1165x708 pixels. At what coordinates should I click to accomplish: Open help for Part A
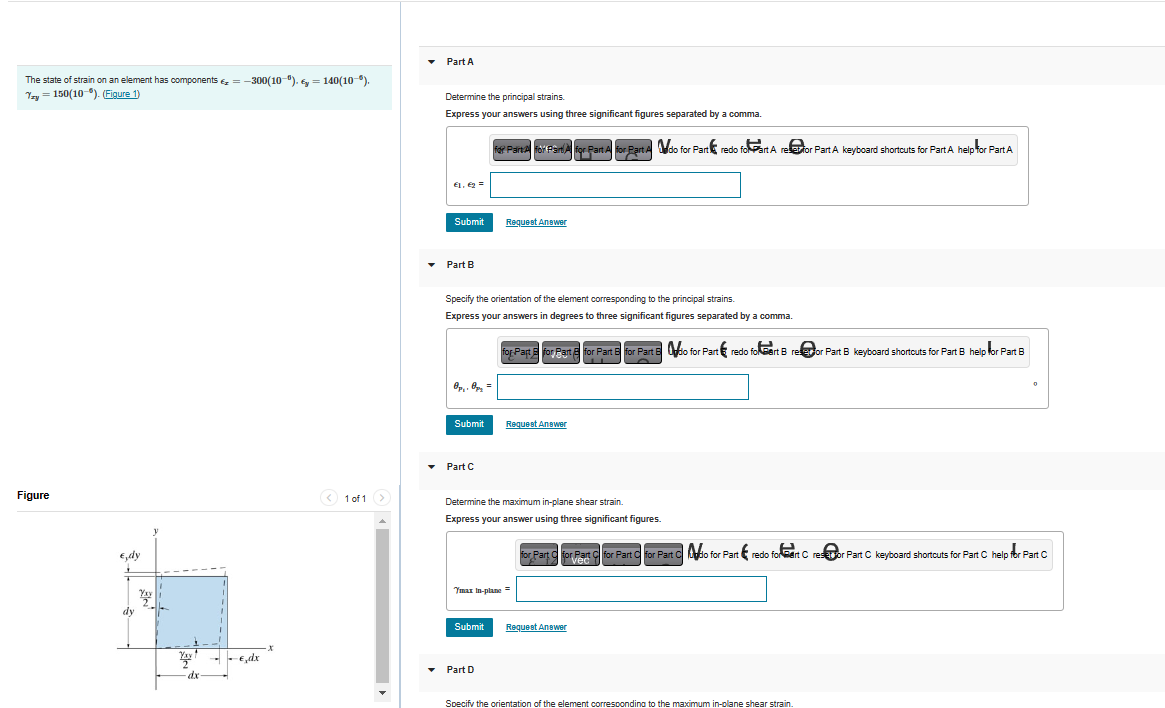[984, 149]
